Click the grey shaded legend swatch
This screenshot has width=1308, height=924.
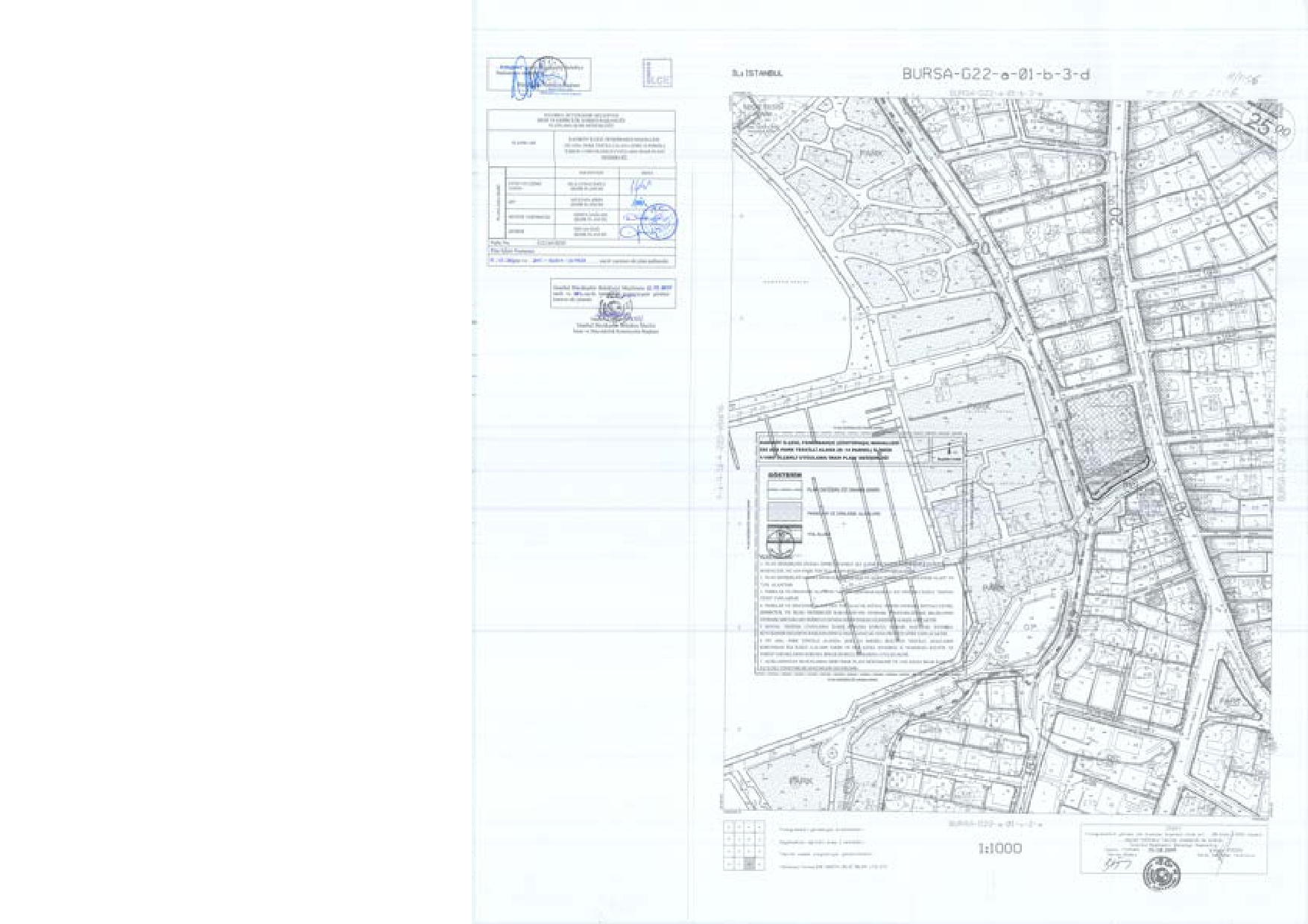[x=784, y=513]
